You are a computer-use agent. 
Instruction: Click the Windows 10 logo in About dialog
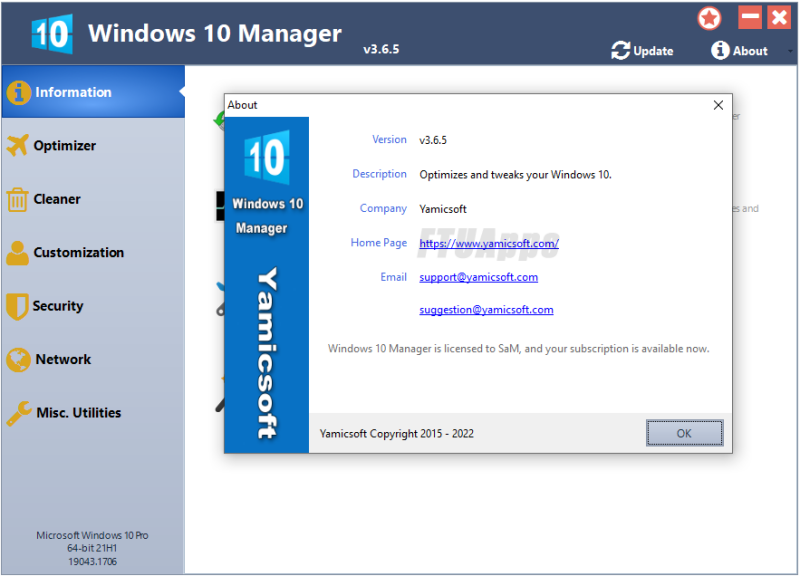pos(267,157)
